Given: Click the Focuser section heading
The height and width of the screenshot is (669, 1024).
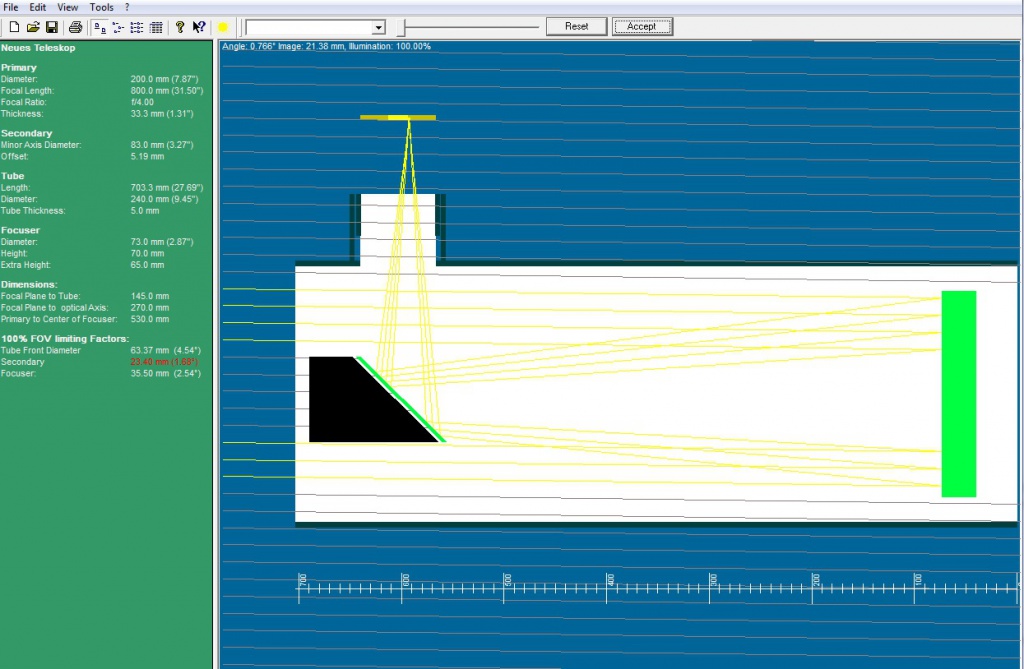Looking at the screenshot, I should pyautogui.click(x=20, y=230).
